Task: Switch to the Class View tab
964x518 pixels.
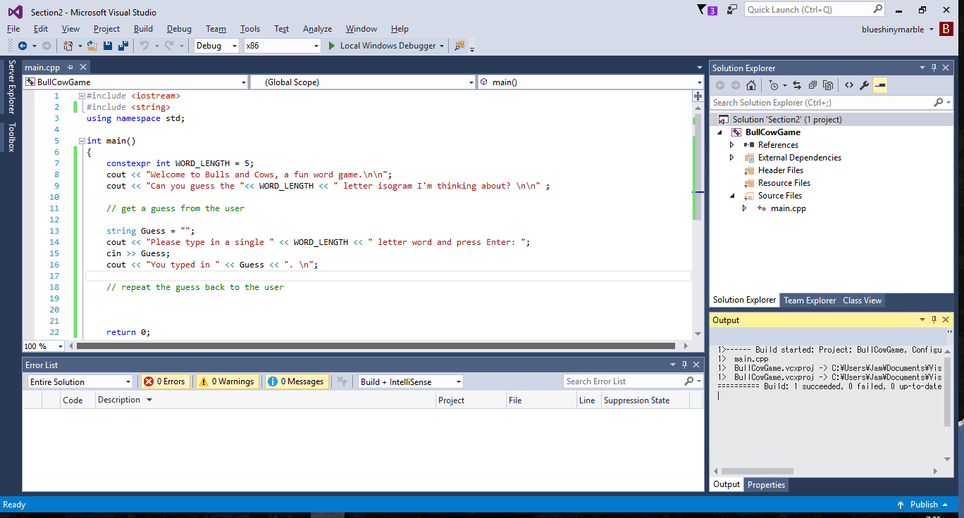Action: (862, 300)
